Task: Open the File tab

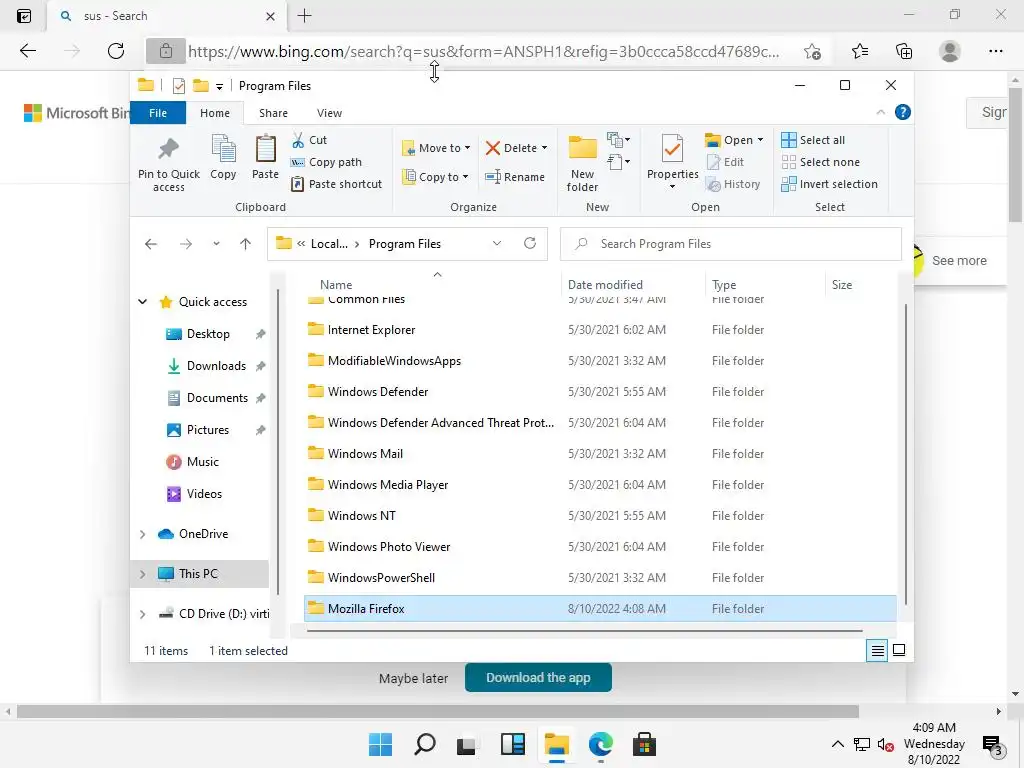Action: pyautogui.click(x=158, y=113)
